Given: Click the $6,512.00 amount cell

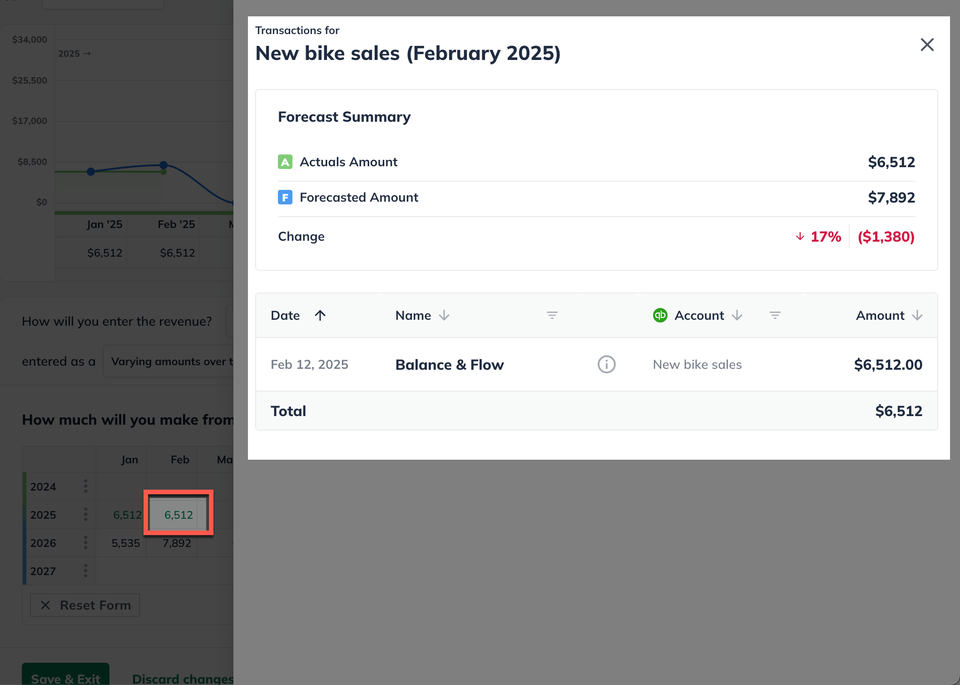Looking at the screenshot, I should pos(888,365).
